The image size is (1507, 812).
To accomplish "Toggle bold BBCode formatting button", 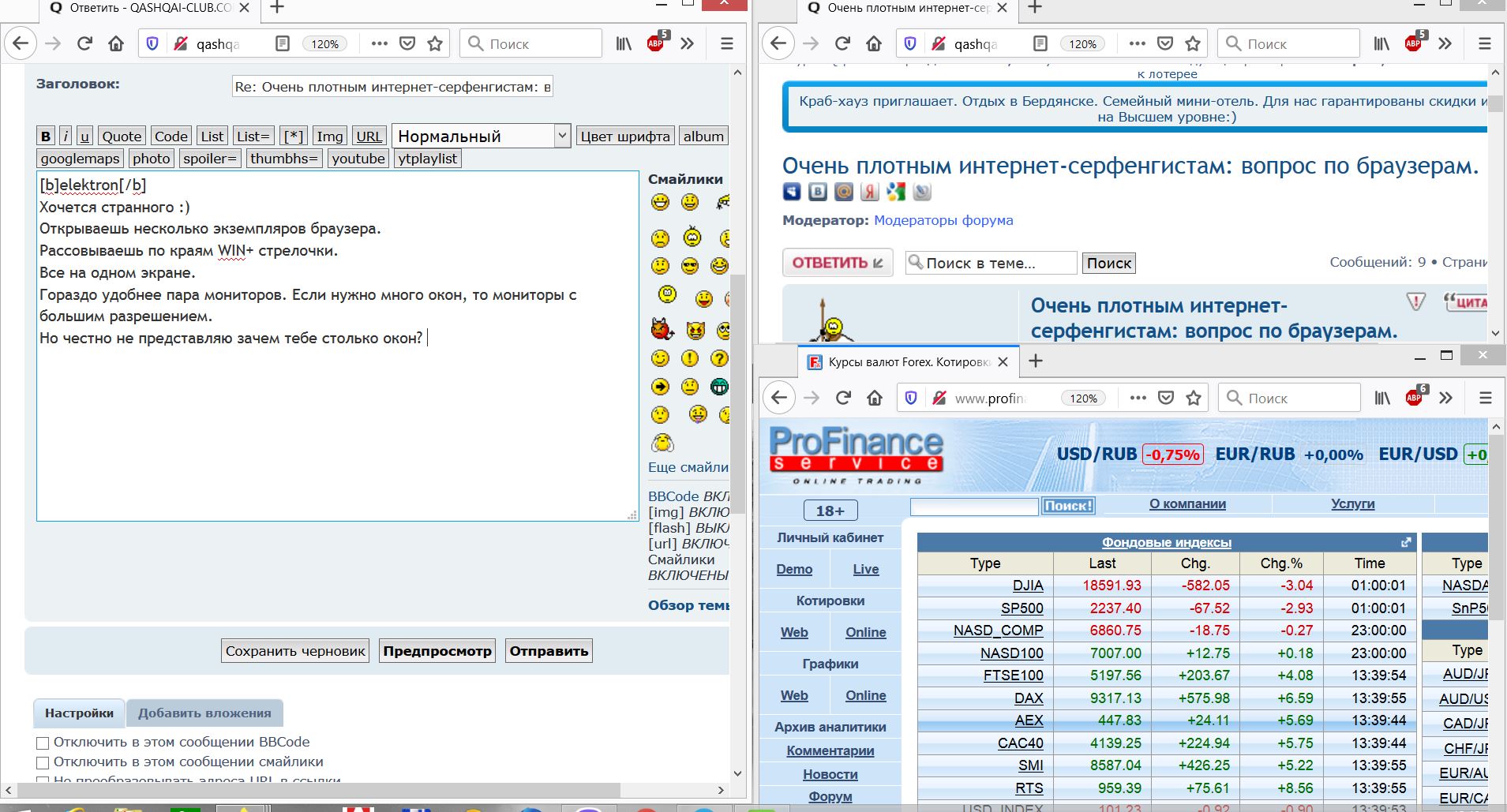I will pyautogui.click(x=46, y=137).
